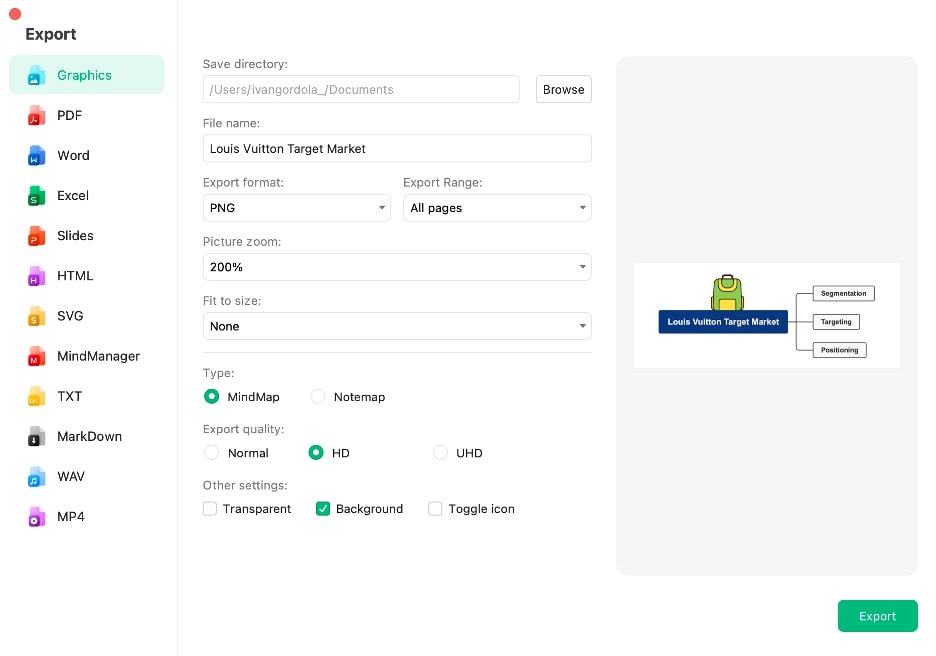
Task: Select the Graphics export icon
Action: click(36, 75)
